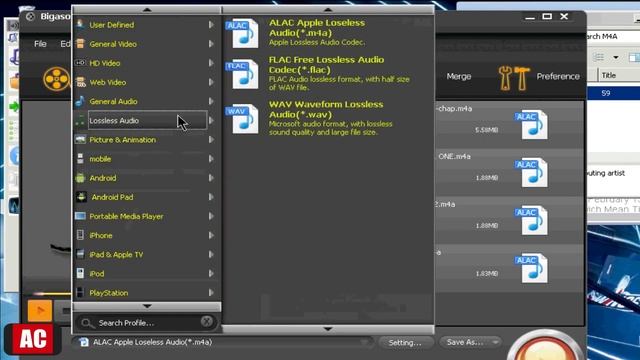Click the Picture & Animation category icon
Viewport: 640px width, 360px height.
point(80,140)
